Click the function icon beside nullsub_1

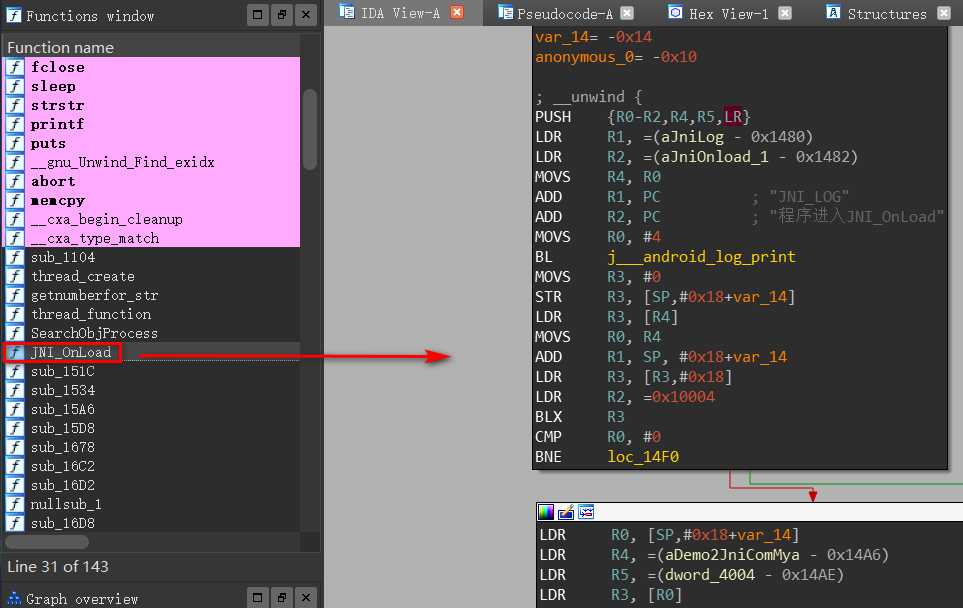(15, 505)
